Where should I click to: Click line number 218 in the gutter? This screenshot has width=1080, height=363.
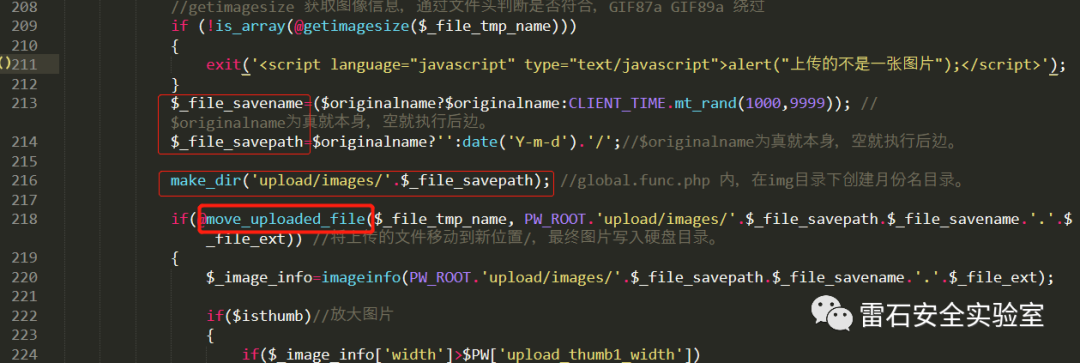(x=25, y=220)
